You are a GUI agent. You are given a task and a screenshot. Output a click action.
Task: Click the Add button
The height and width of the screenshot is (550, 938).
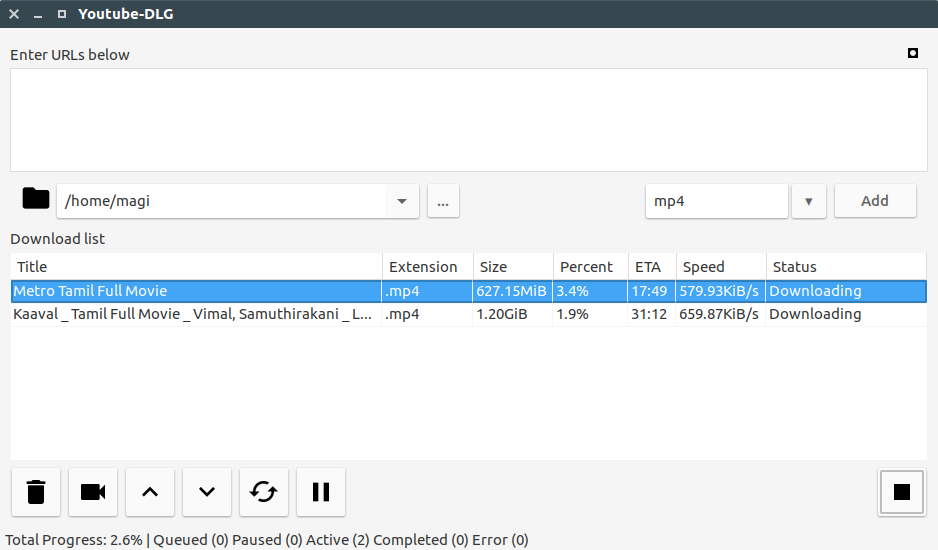[x=875, y=201]
